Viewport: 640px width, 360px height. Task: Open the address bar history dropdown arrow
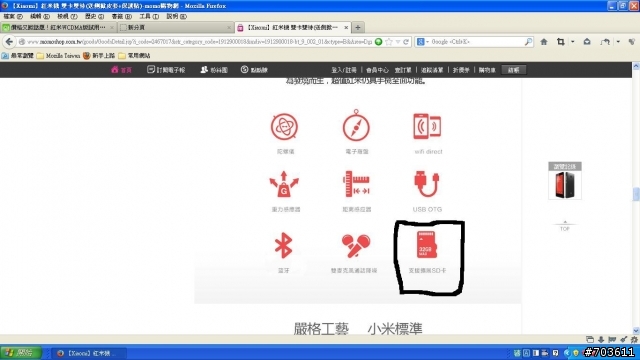point(398,42)
